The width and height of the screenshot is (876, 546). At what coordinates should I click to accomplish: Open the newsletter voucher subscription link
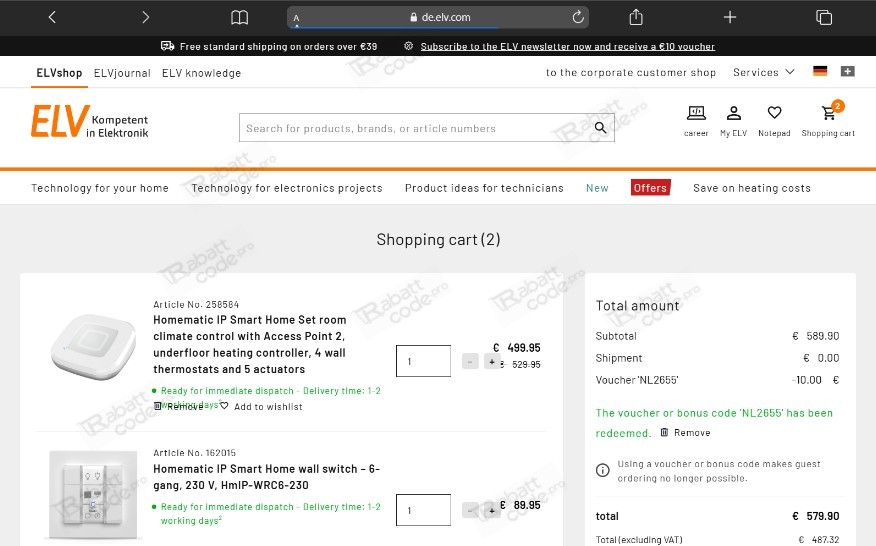(x=568, y=46)
